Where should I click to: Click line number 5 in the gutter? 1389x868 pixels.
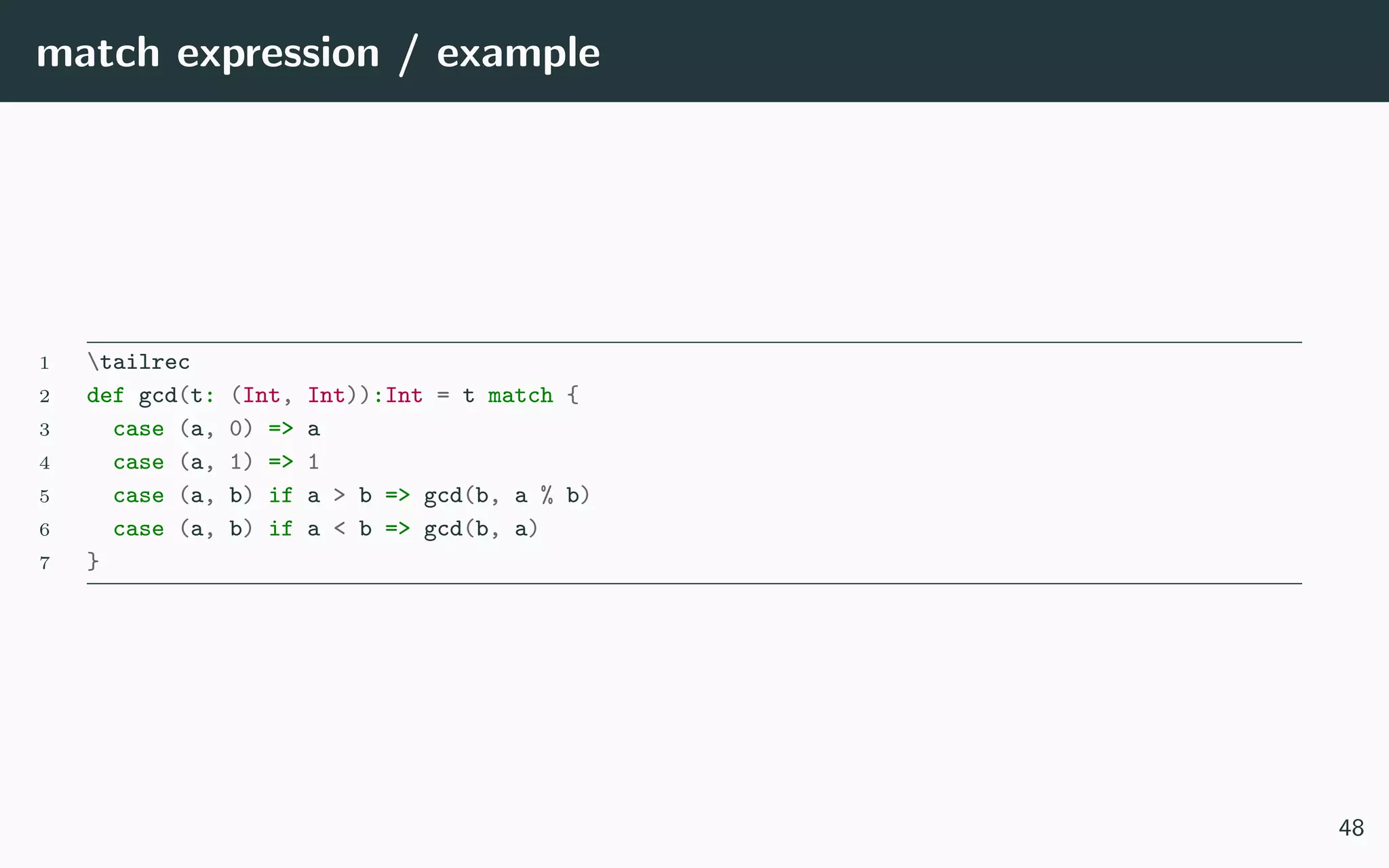(45, 496)
